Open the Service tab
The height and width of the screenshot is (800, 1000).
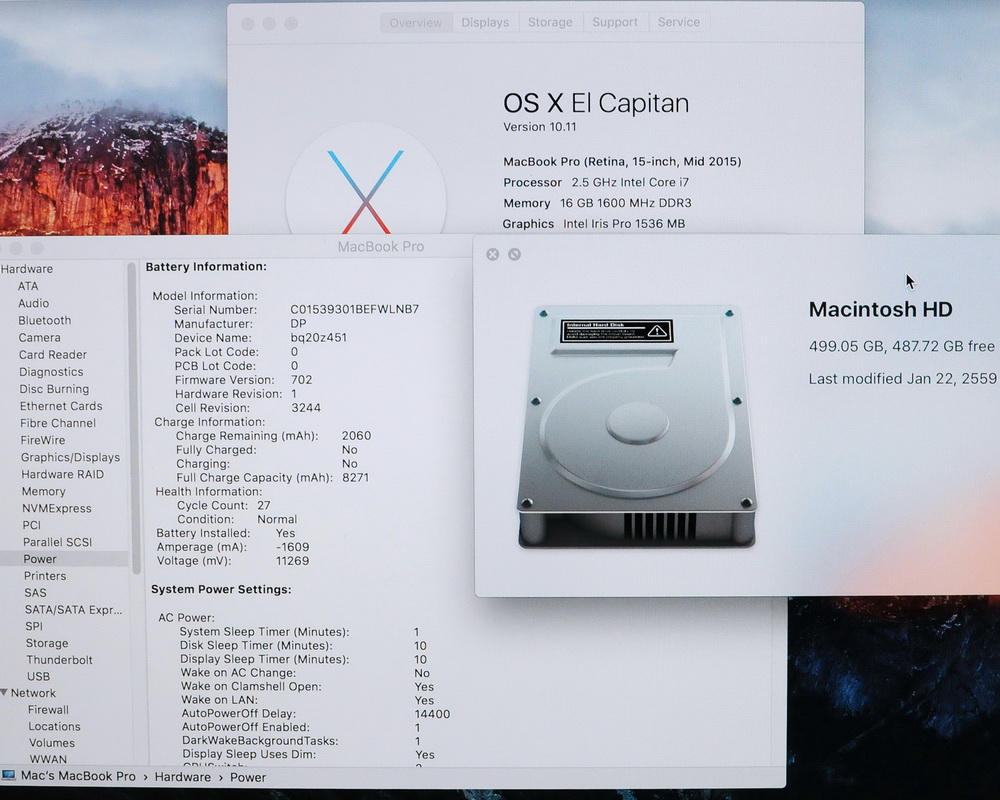[x=679, y=22]
